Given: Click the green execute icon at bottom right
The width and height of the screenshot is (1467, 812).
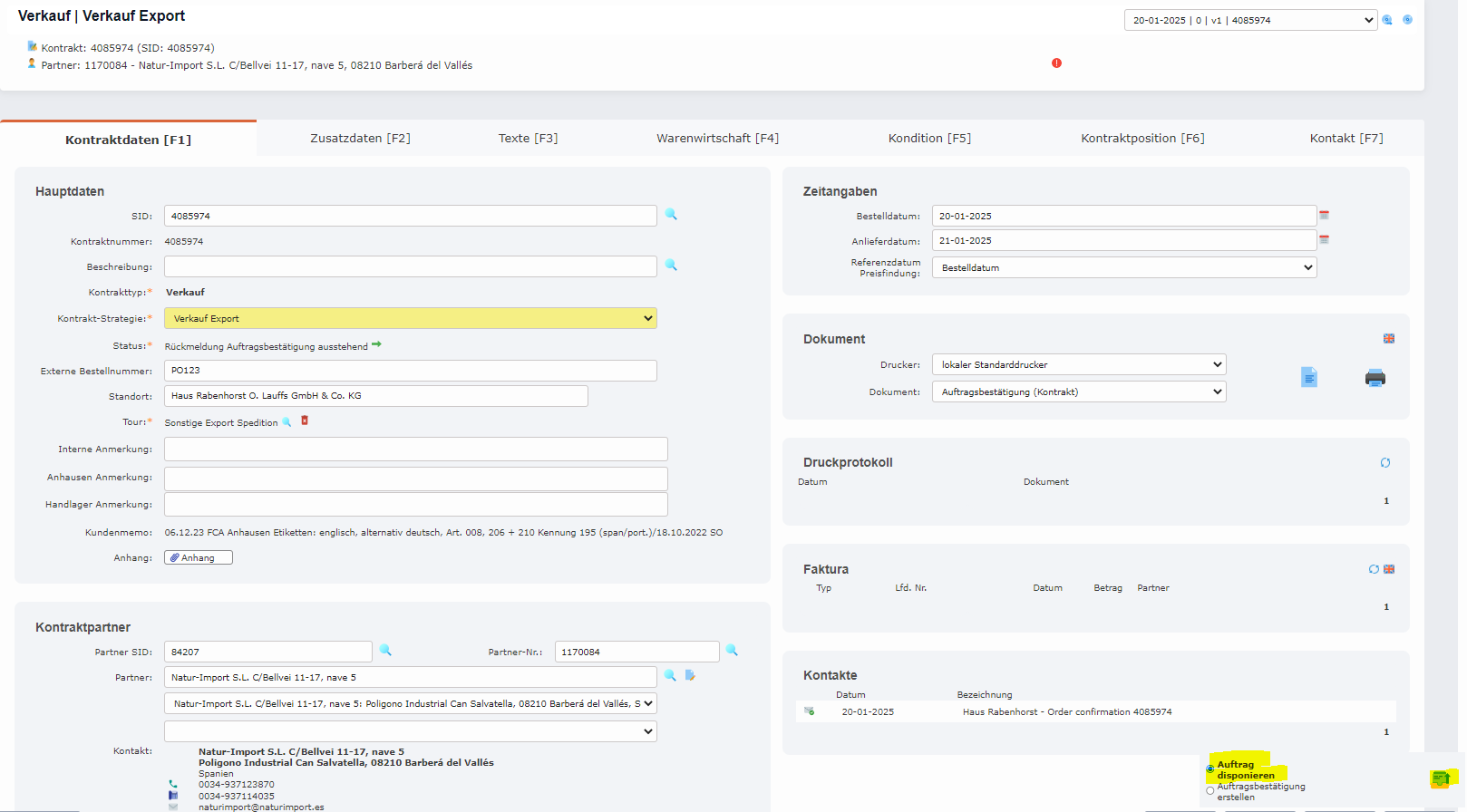Looking at the screenshot, I should [1441, 778].
